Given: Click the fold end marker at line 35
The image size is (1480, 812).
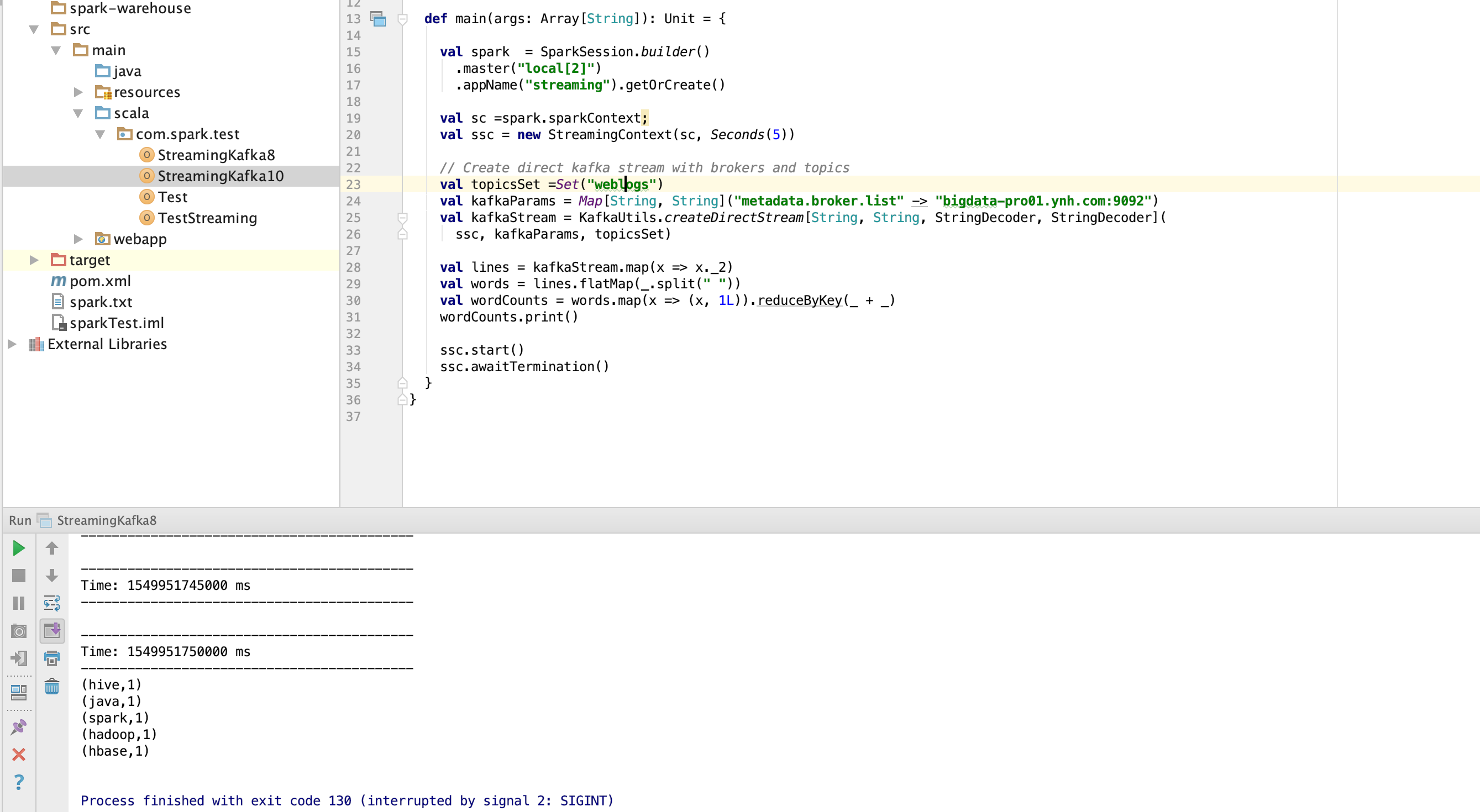Looking at the screenshot, I should (403, 383).
